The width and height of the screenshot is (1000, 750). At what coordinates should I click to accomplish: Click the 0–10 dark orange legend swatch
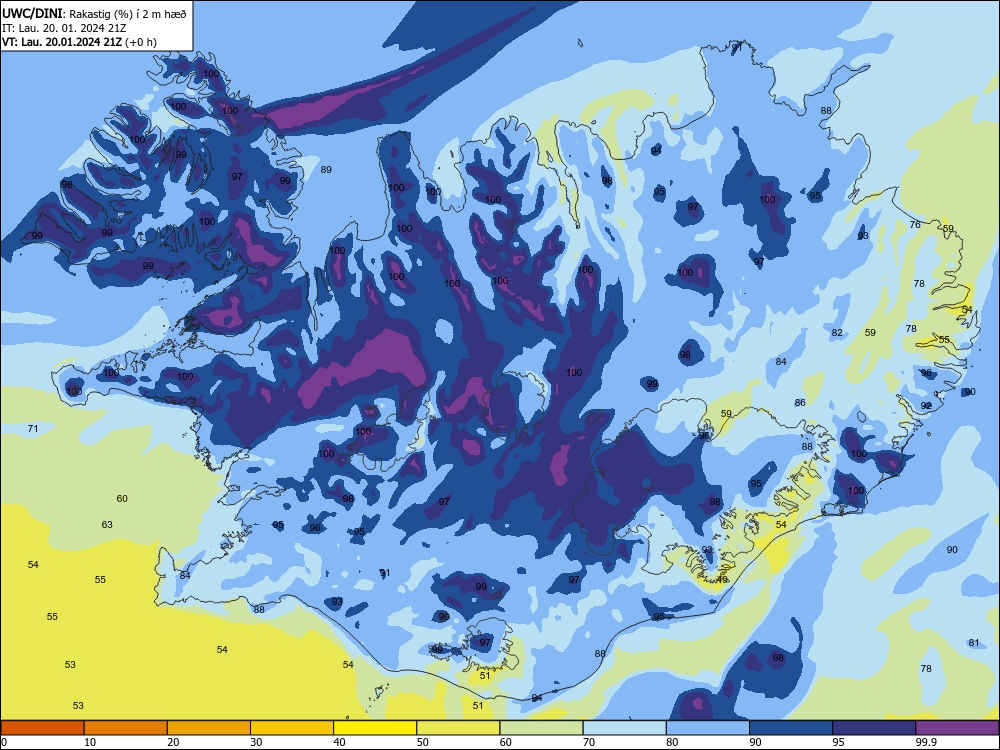[x=42, y=728]
